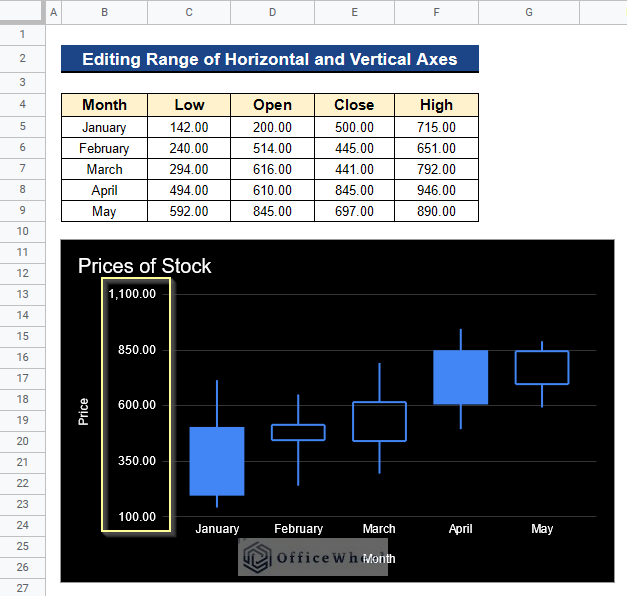
Task: Click the cell with value 890.00
Action: pyautogui.click(x=436, y=211)
